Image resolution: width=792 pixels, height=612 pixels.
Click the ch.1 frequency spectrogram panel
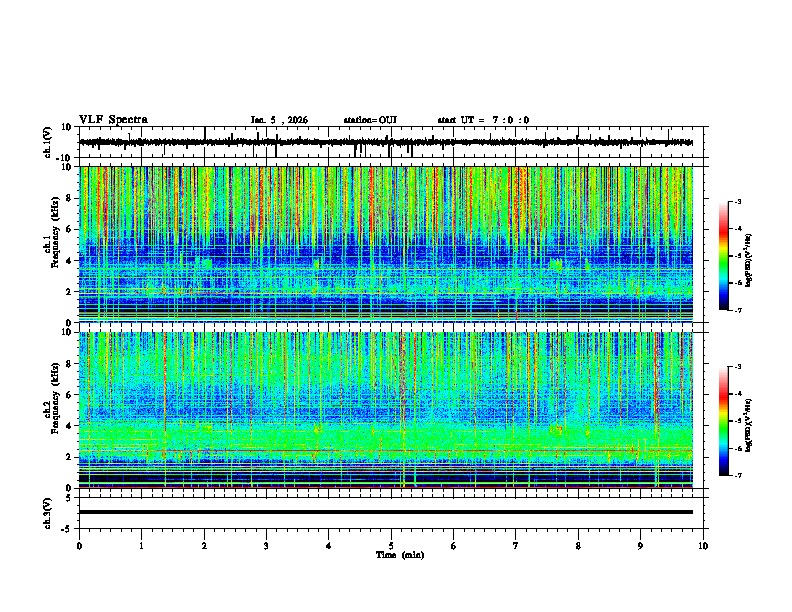[x=386, y=244]
